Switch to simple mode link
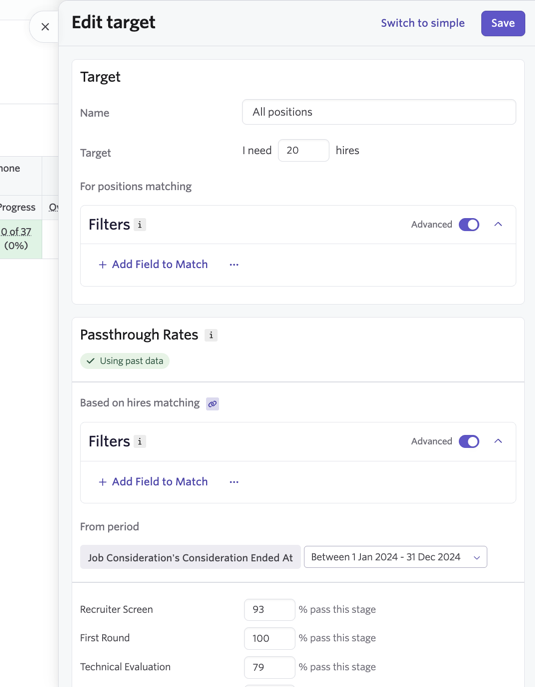Image resolution: width=535 pixels, height=687 pixels. [422, 23]
